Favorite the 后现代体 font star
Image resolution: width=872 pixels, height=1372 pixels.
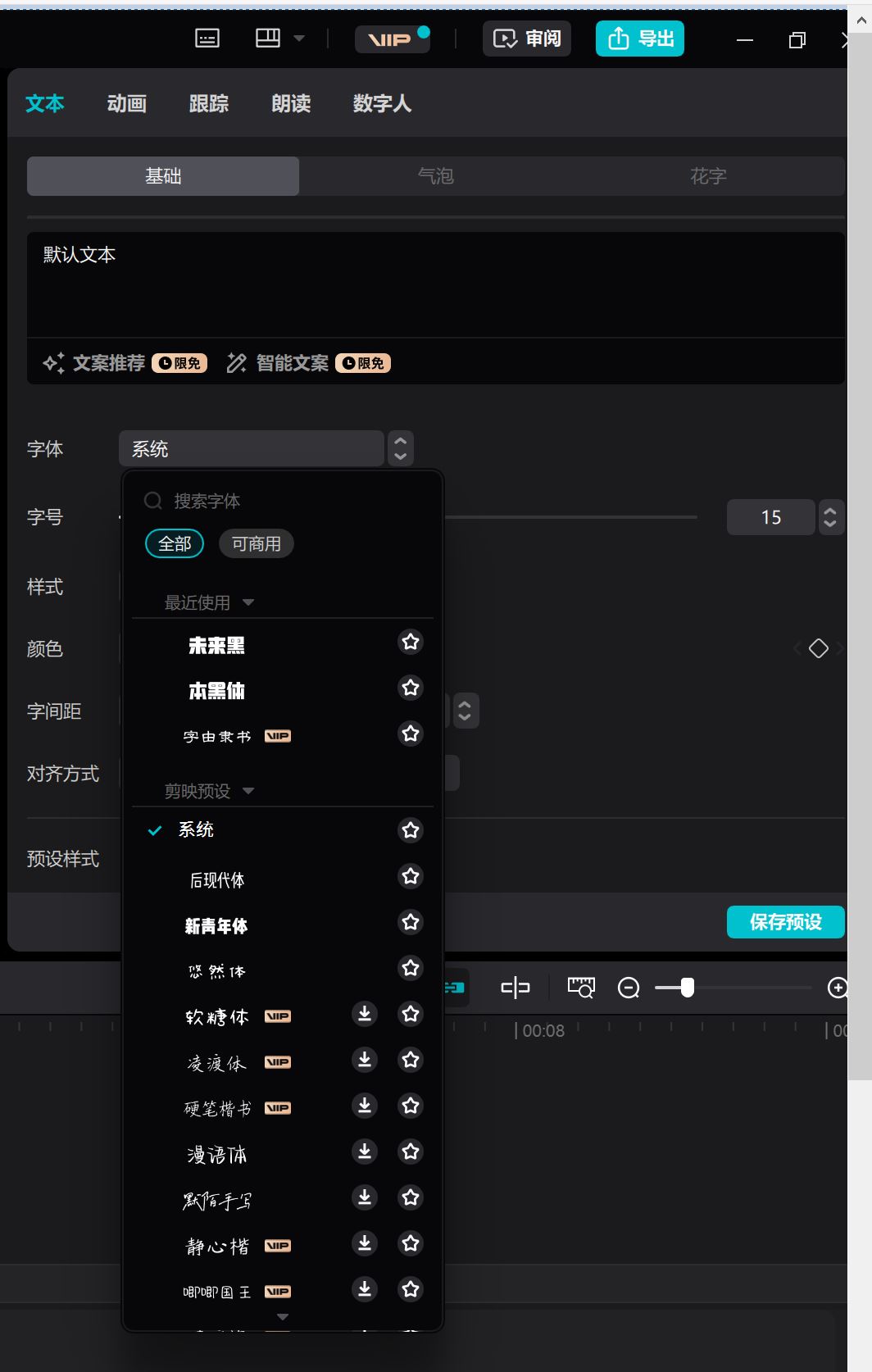click(x=411, y=876)
